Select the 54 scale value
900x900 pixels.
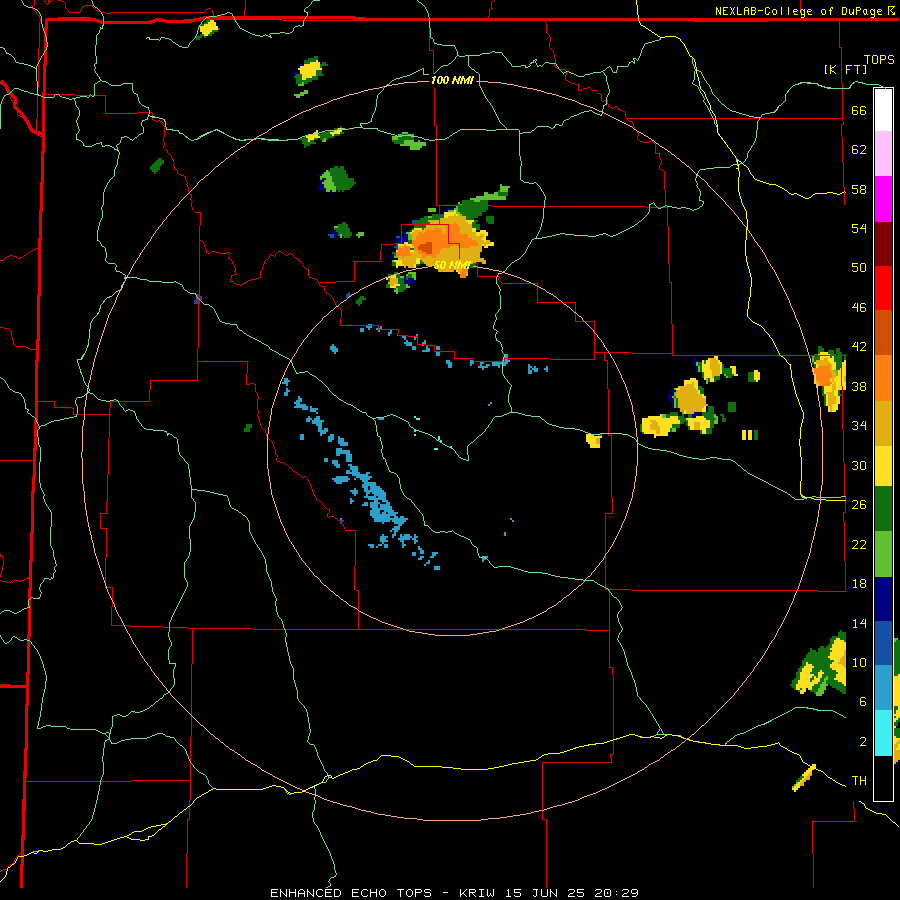pos(859,228)
